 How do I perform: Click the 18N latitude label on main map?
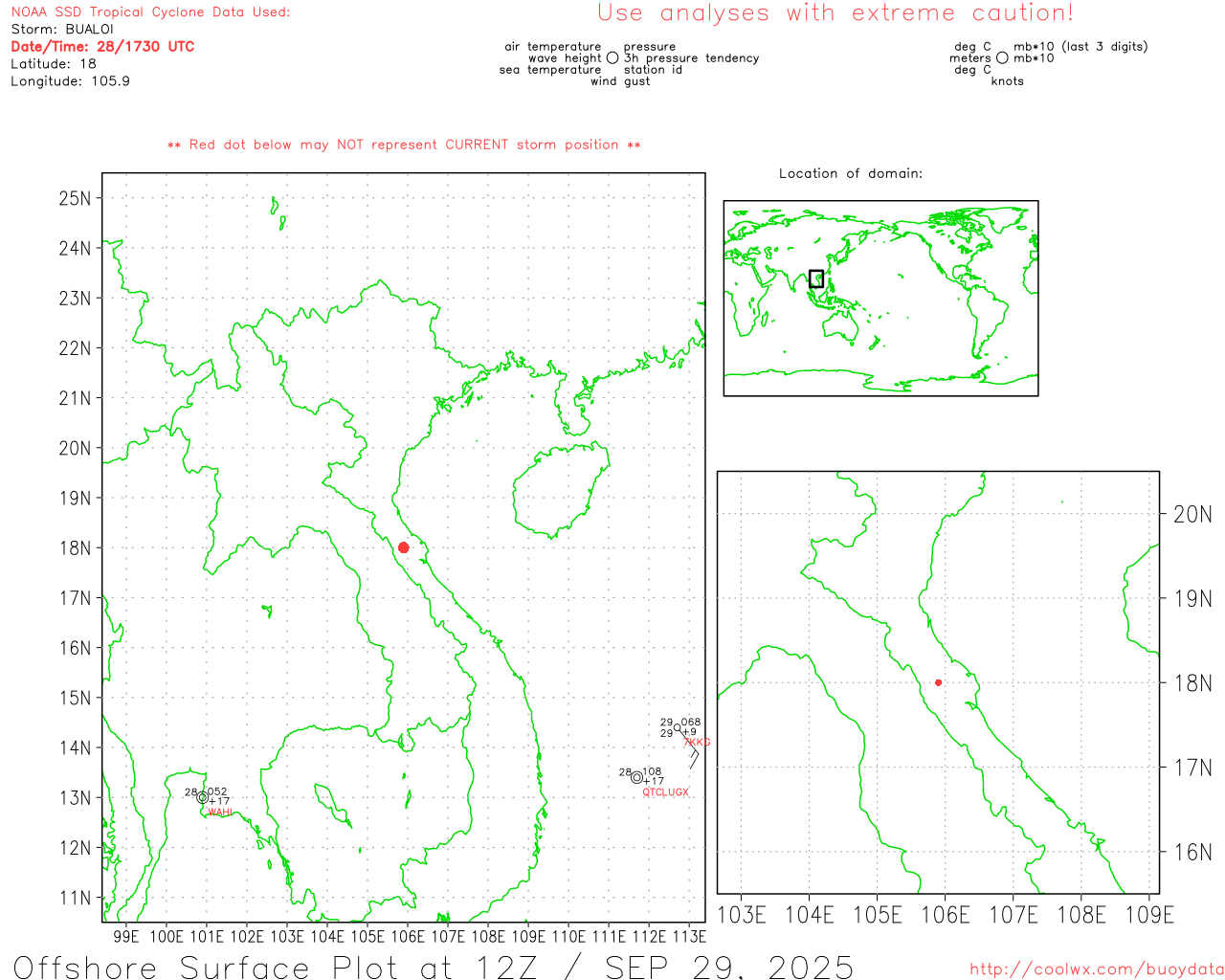coord(75,548)
